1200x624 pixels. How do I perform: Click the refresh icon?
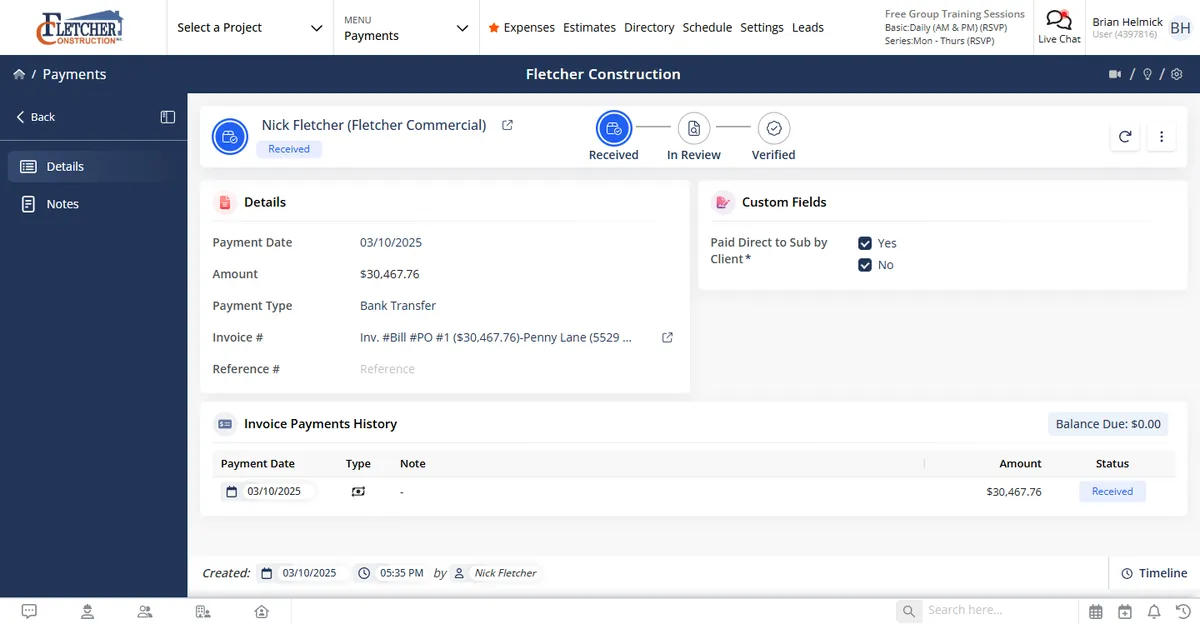click(x=1125, y=137)
